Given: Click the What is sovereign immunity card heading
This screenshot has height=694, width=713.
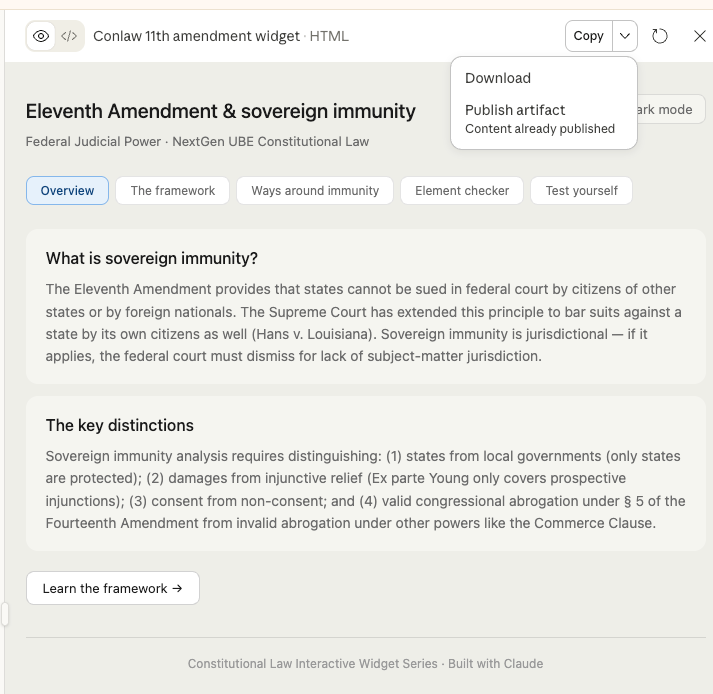Looking at the screenshot, I should pyautogui.click(x=152, y=258).
